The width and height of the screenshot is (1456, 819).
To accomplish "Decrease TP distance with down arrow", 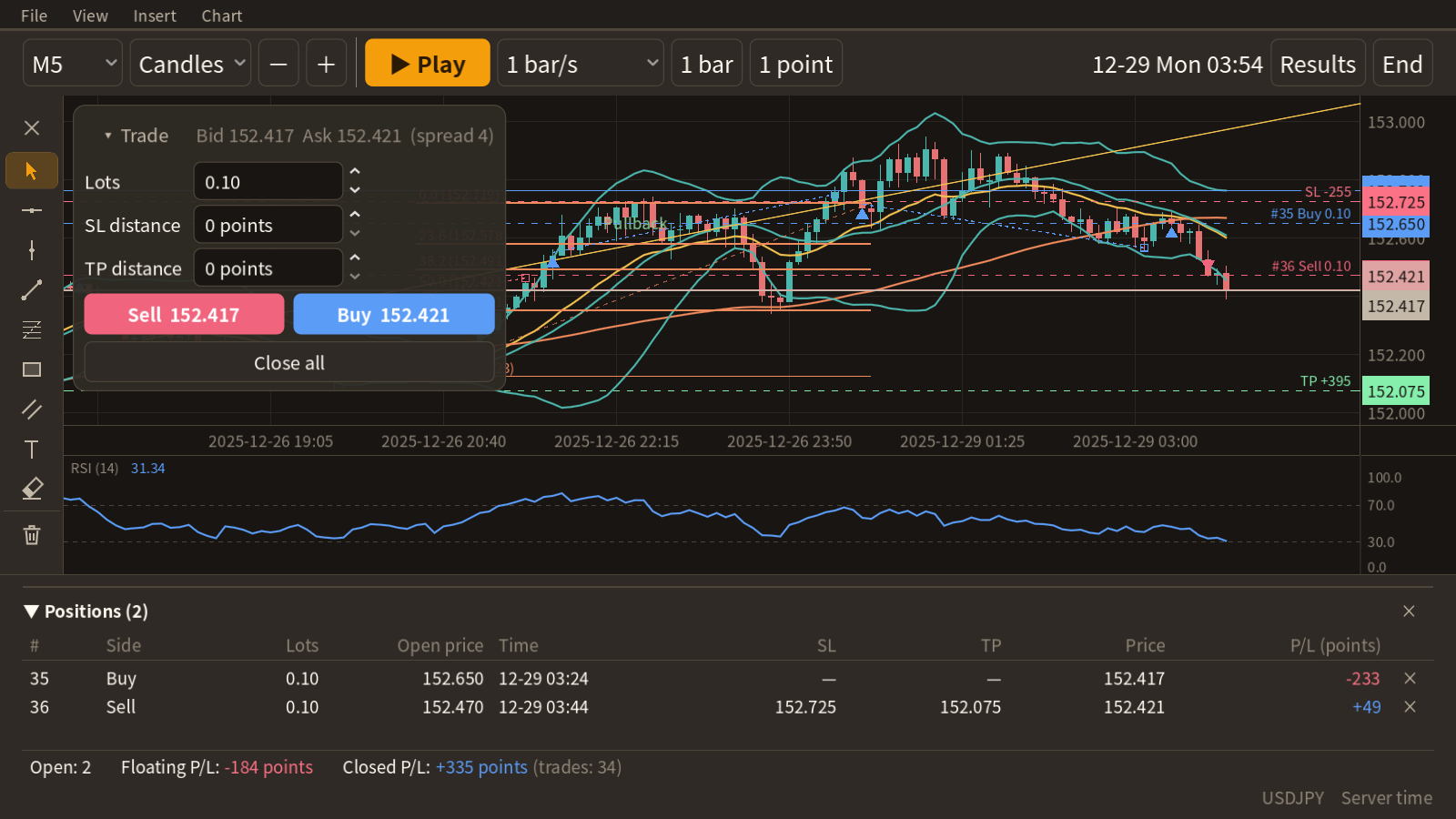I will [x=355, y=277].
